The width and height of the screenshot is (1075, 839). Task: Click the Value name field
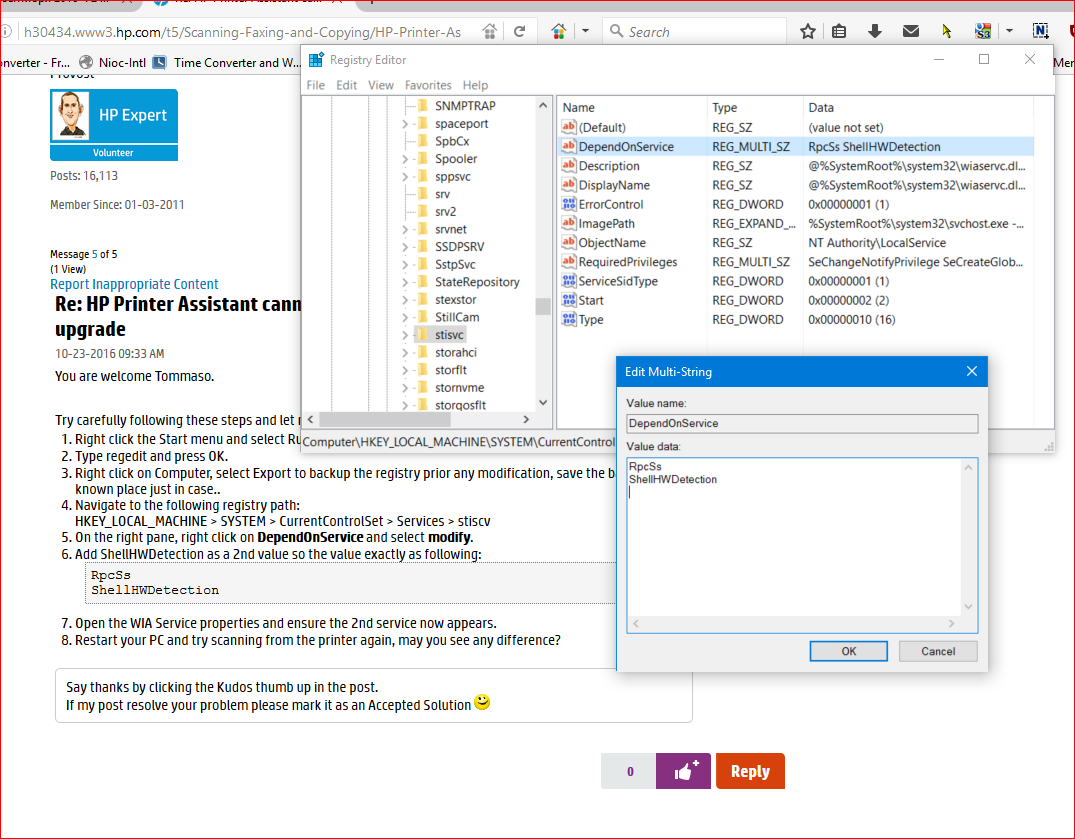(x=802, y=424)
